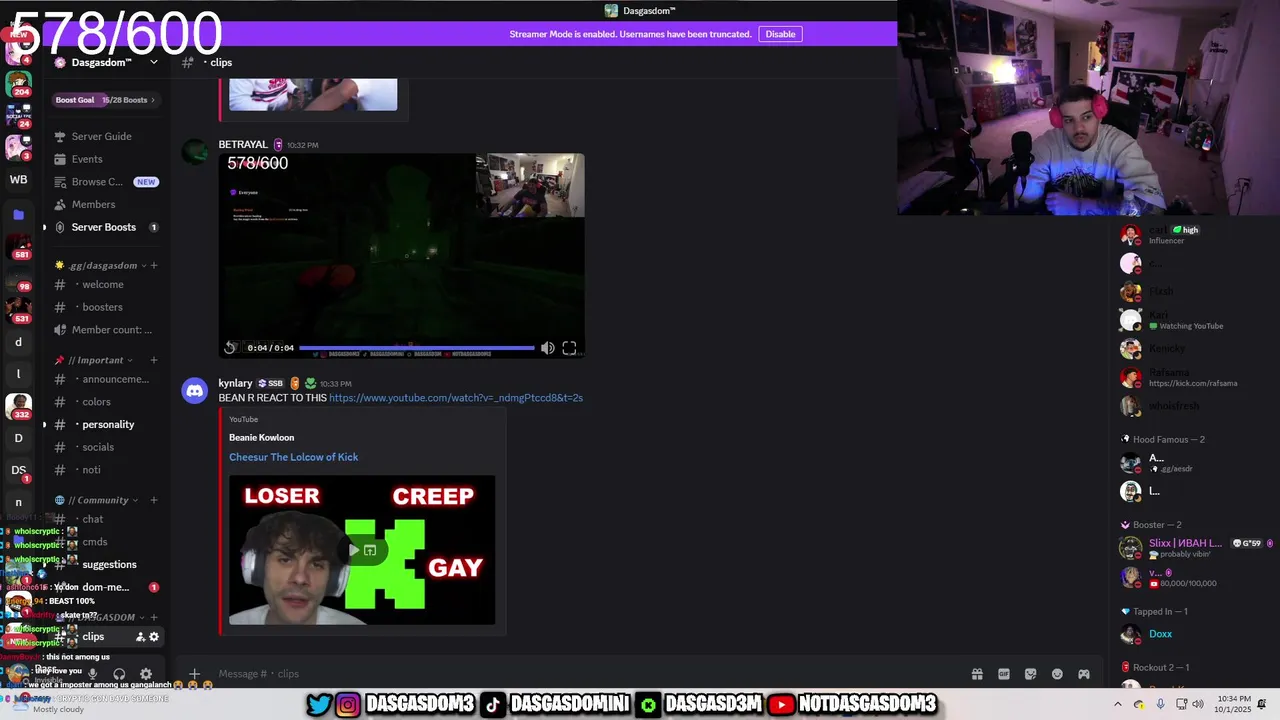Edit clips channel with the gear icon
Image resolution: width=1280 pixels, height=720 pixels.
(x=154, y=637)
